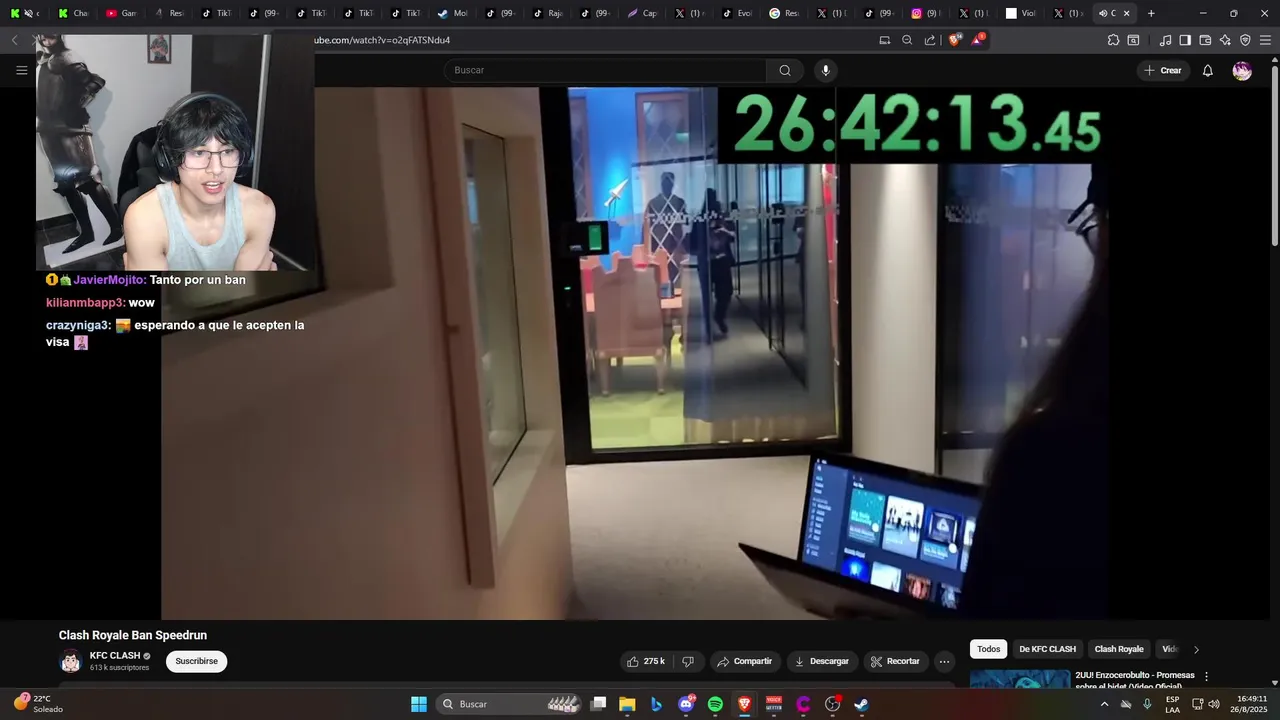
Task: Open Discord from the taskbar
Action: click(x=686, y=704)
